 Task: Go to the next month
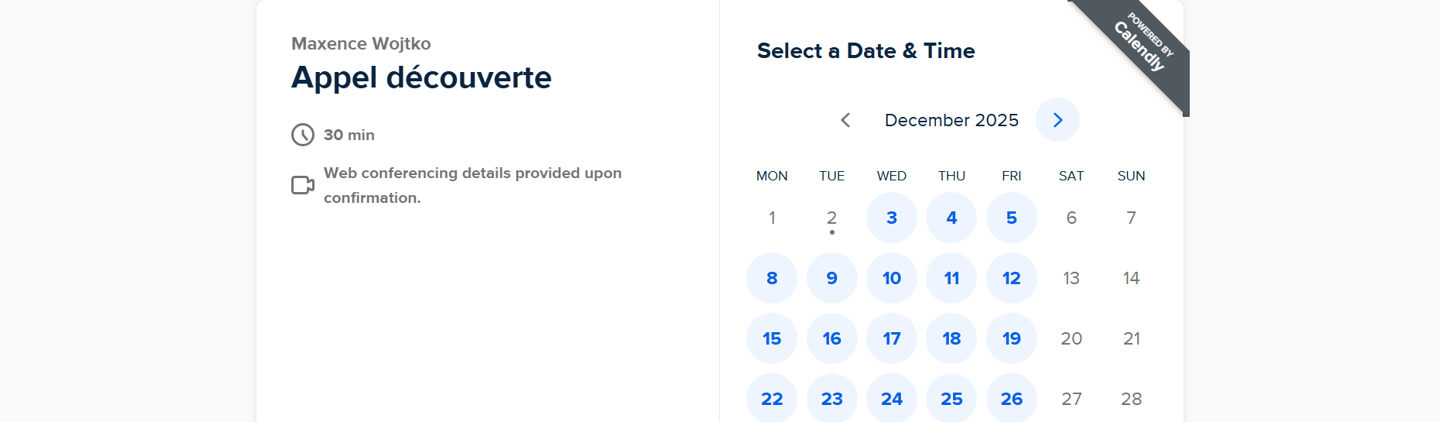pyautogui.click(x=1057, y=120)
